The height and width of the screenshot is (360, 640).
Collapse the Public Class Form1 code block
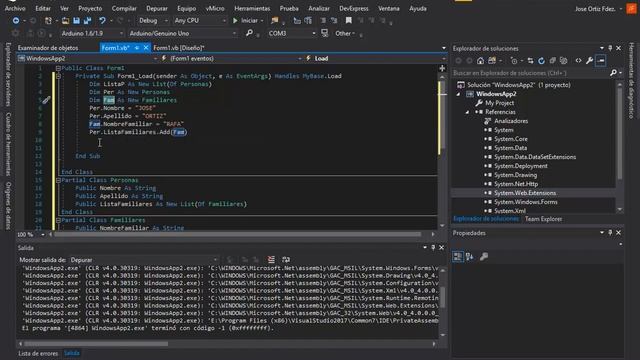pos(58,68)
